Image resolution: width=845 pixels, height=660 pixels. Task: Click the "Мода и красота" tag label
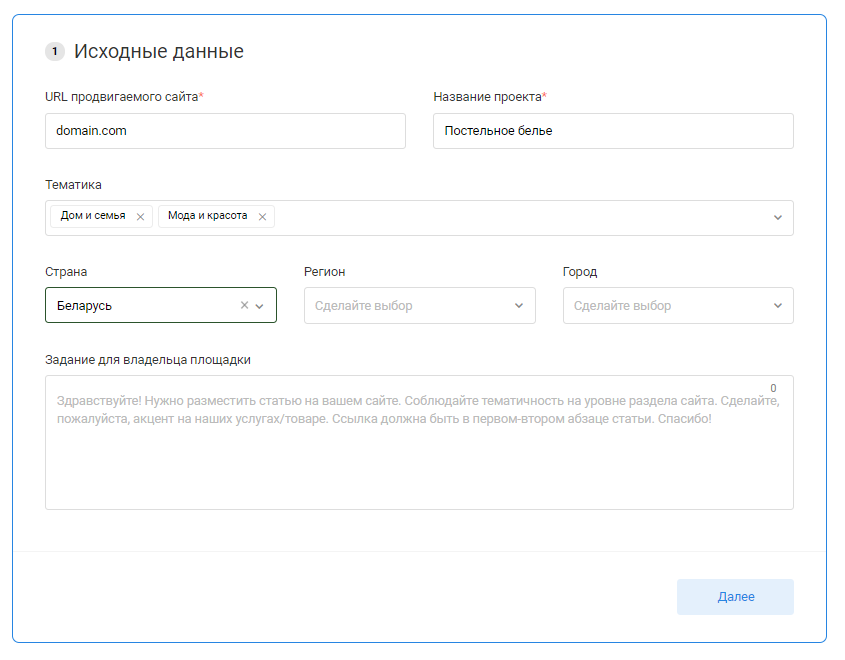point(207,216)
